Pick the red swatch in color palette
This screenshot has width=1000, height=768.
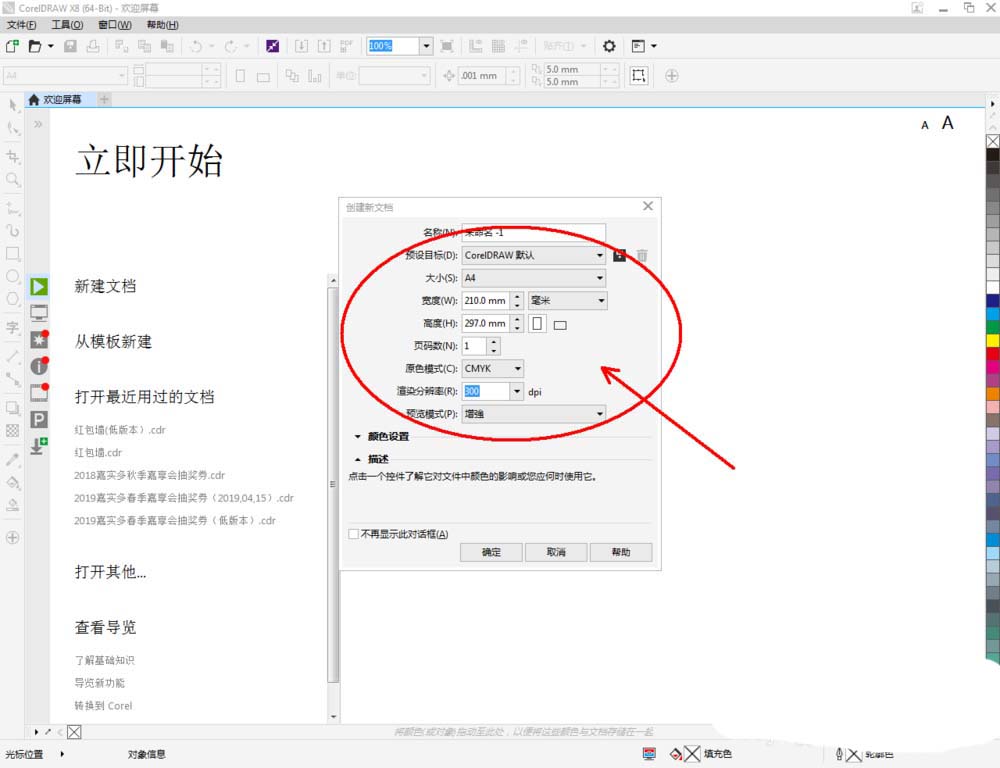pyautogui.click(x=993, y=353)
